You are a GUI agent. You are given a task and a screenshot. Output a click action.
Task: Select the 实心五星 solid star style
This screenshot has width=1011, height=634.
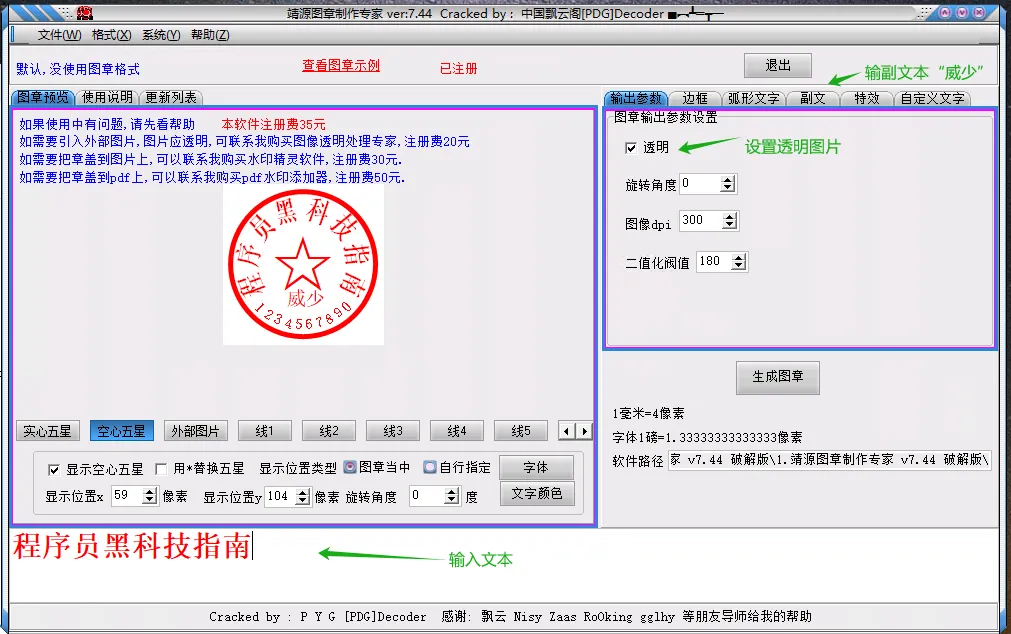click(47, 430)
